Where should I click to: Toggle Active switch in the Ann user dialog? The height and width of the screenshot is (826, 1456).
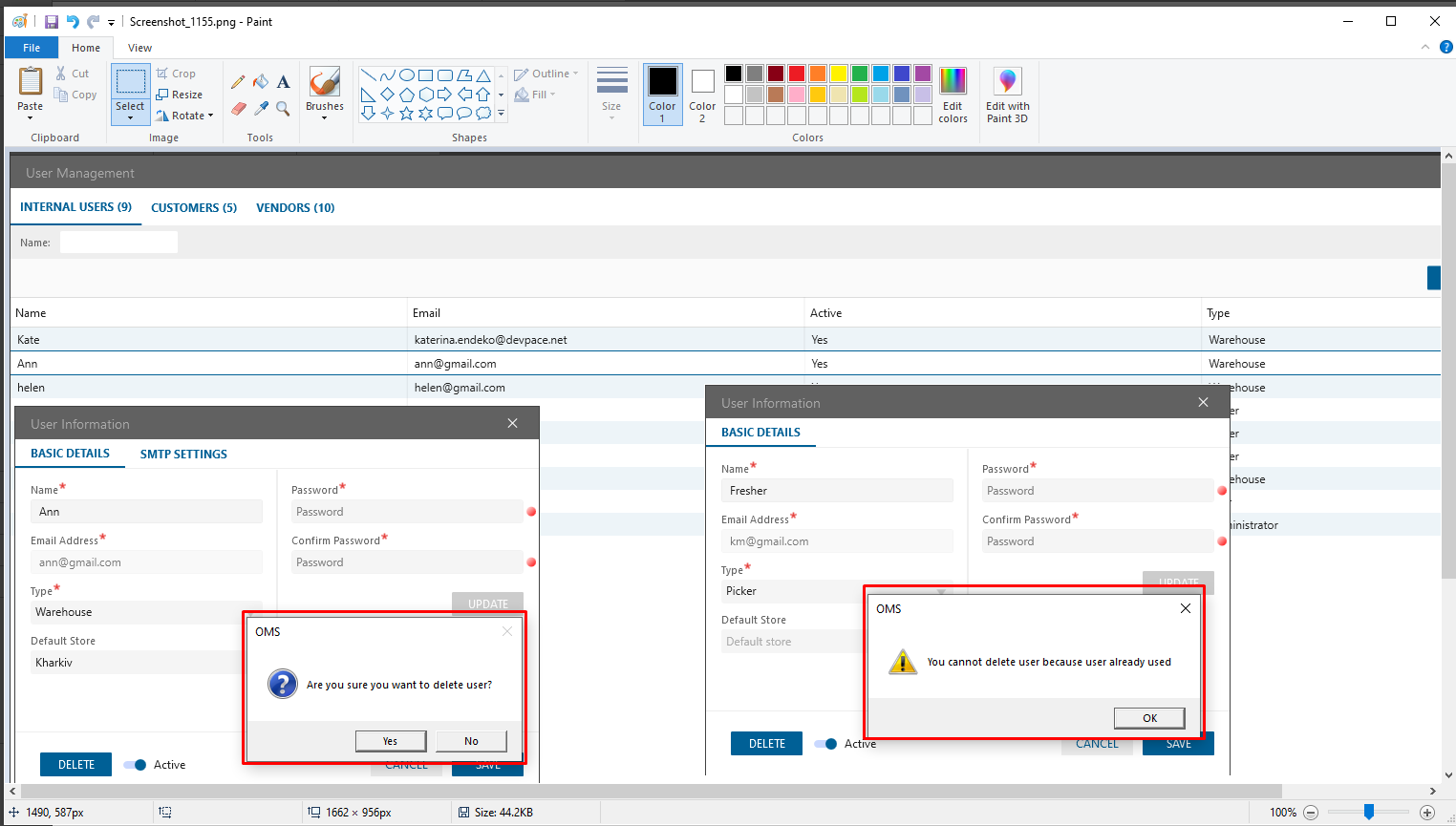coord(135,765)
